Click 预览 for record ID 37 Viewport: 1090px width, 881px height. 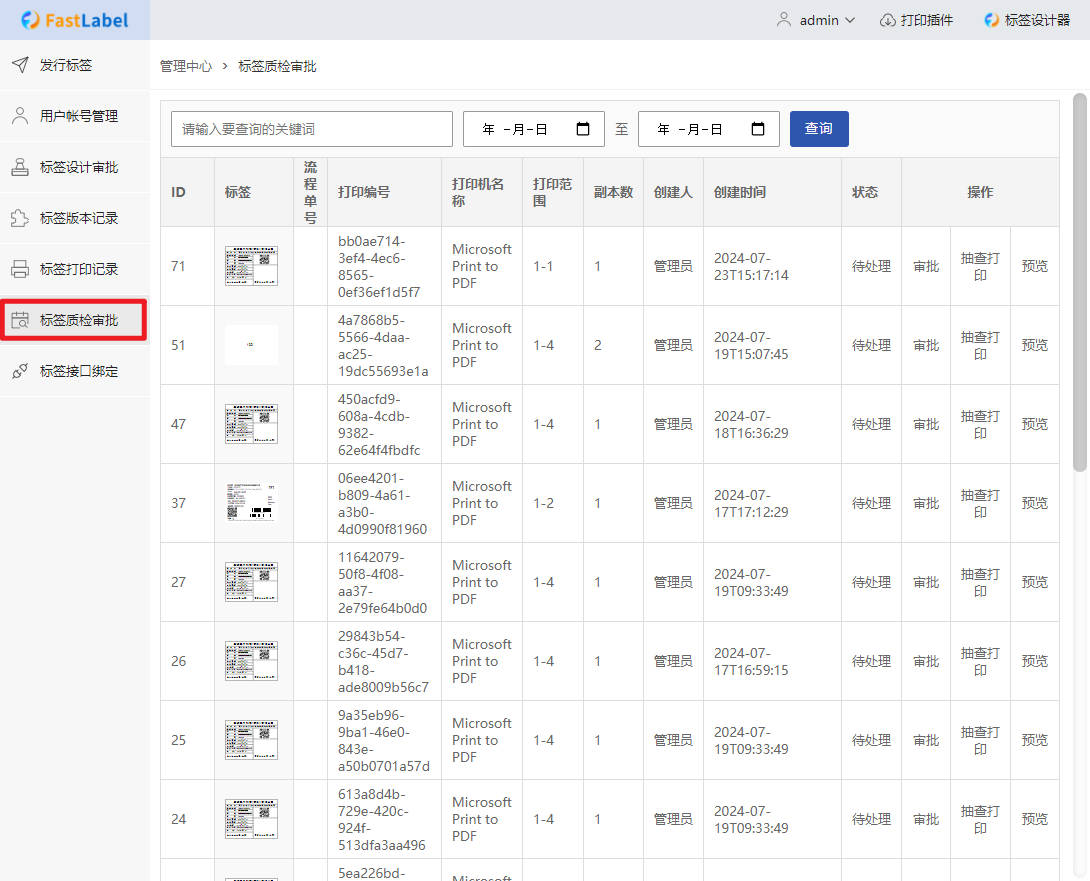click(1034, 503)
